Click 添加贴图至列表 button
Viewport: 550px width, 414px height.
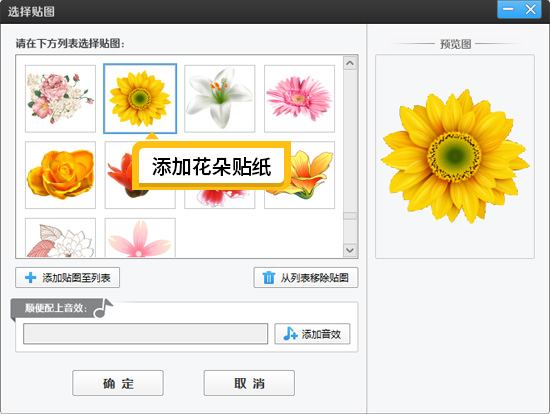tap(67, 278)
